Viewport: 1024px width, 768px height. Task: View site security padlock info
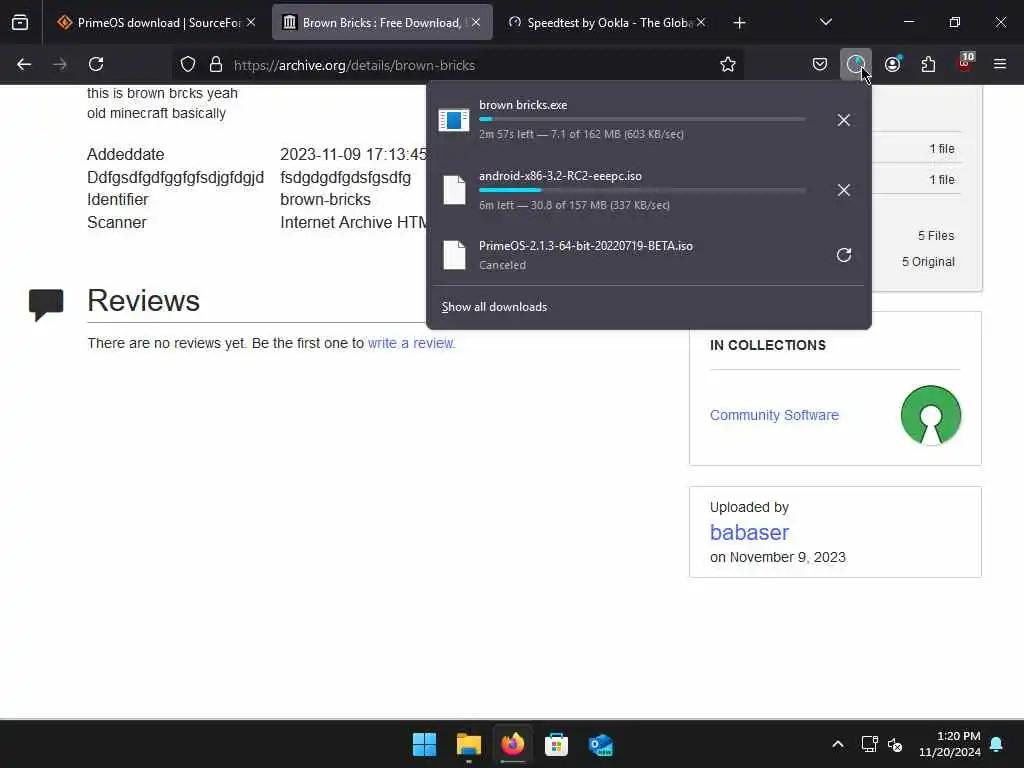pos(216,65)
